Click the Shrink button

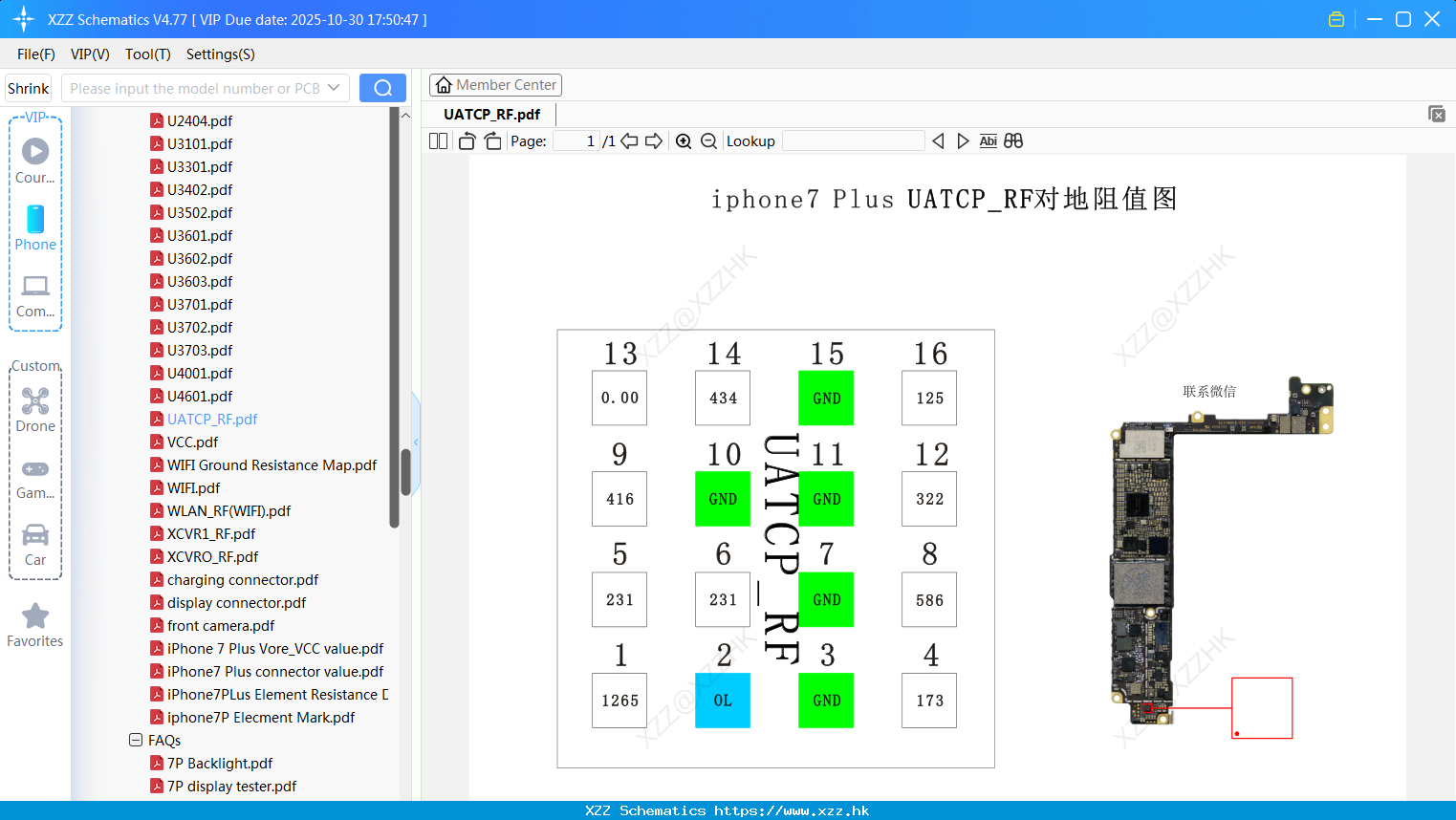29,88
